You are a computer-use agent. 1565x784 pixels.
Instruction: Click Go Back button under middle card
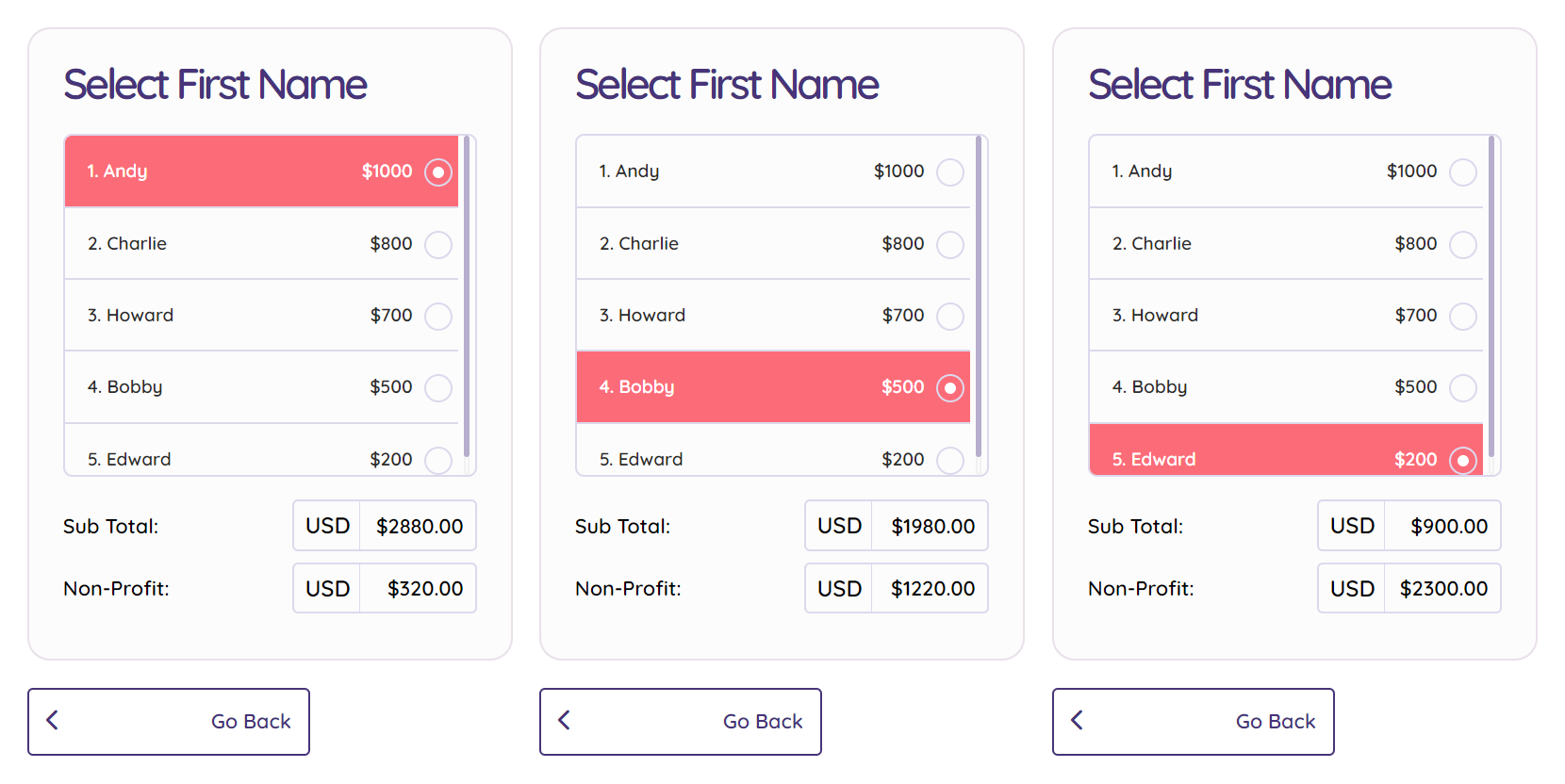coord(681,722)
